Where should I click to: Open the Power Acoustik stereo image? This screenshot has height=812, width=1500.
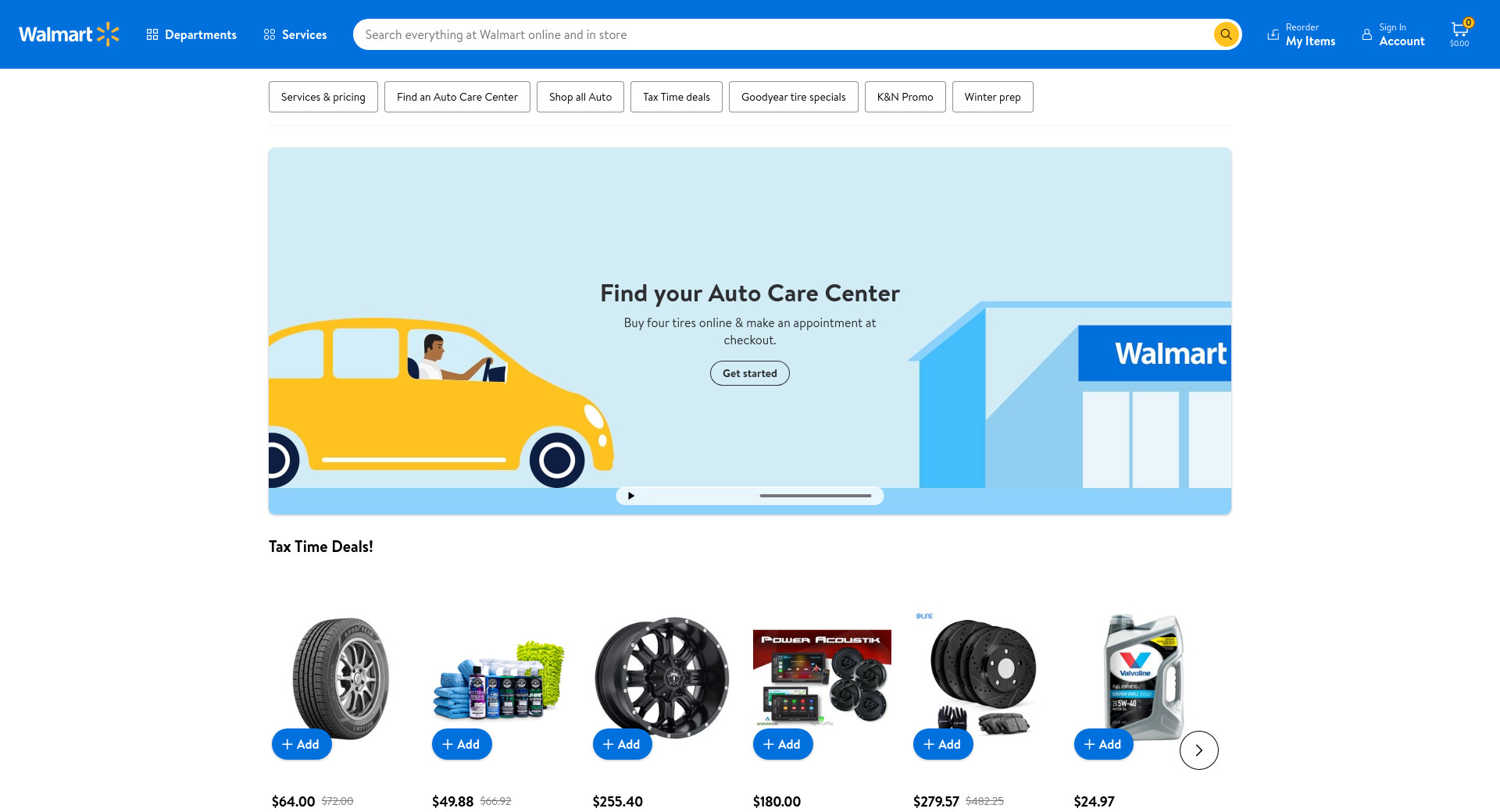click(x=822, y=678)
